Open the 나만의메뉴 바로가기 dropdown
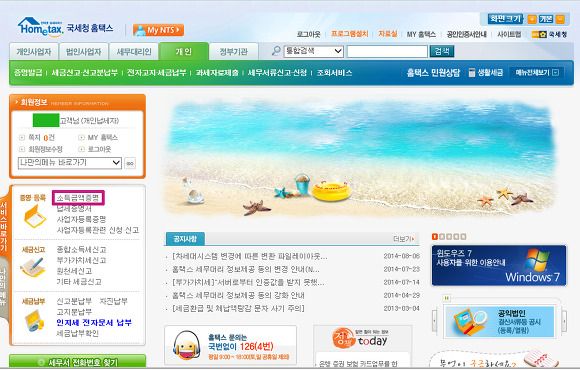 click(70, 163)
